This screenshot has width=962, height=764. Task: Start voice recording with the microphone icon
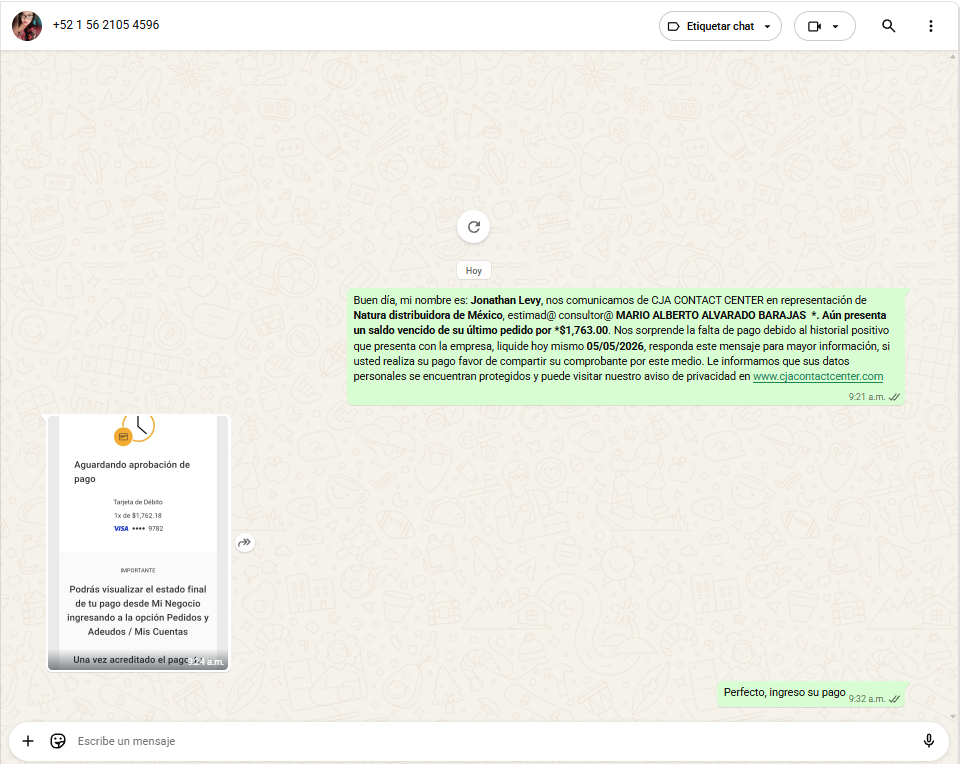tap(929, 741)
